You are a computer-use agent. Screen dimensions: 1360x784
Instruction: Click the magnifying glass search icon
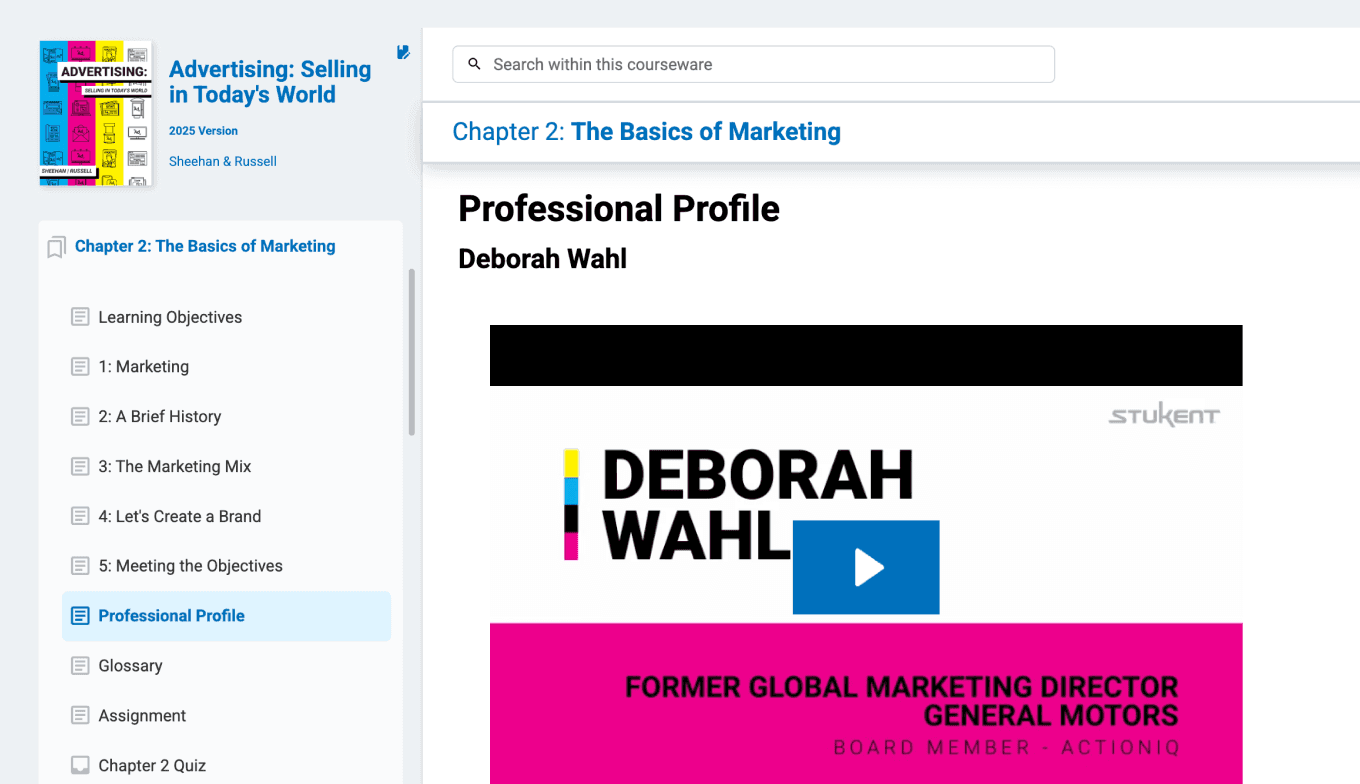[475, 64]
